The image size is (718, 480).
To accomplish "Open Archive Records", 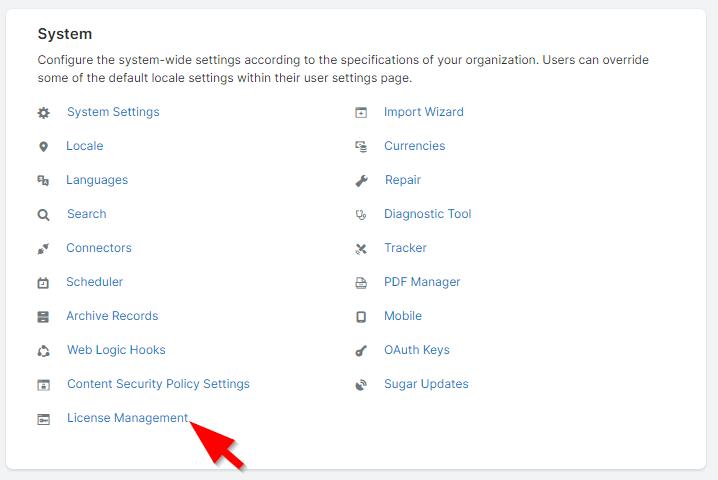I will pos(112,316).
